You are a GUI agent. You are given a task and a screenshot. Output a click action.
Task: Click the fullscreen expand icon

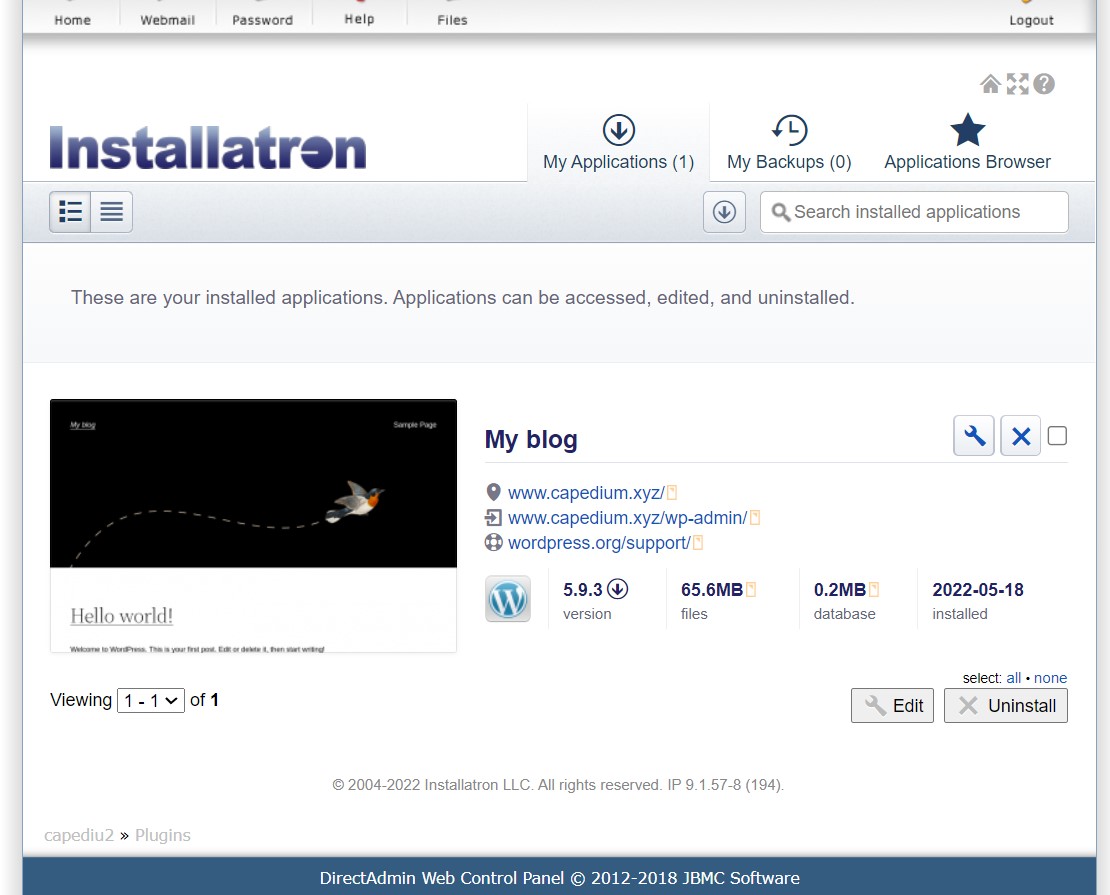(1017, 84)
